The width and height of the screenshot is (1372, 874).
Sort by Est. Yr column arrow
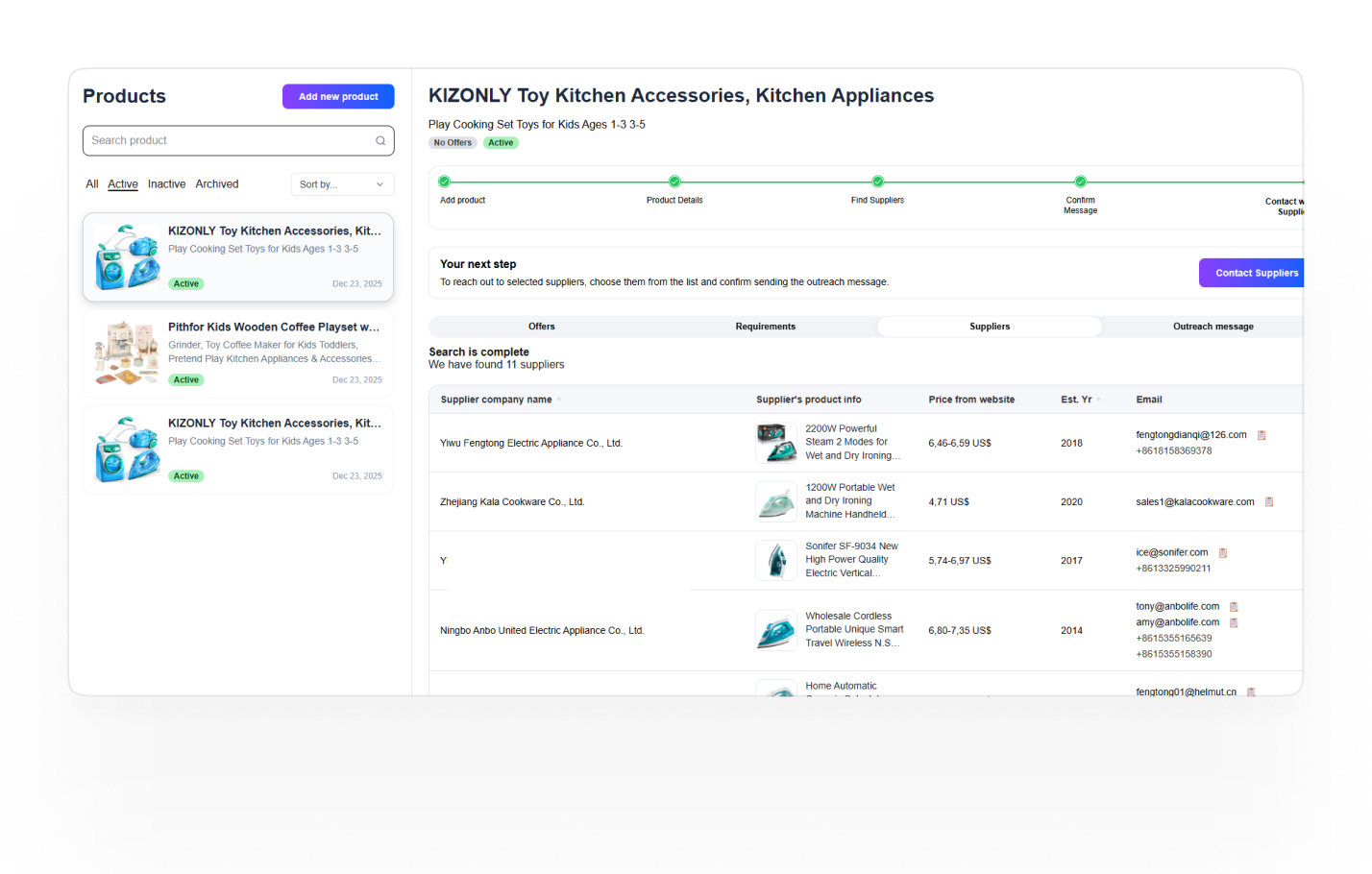tap(1098, 400)
